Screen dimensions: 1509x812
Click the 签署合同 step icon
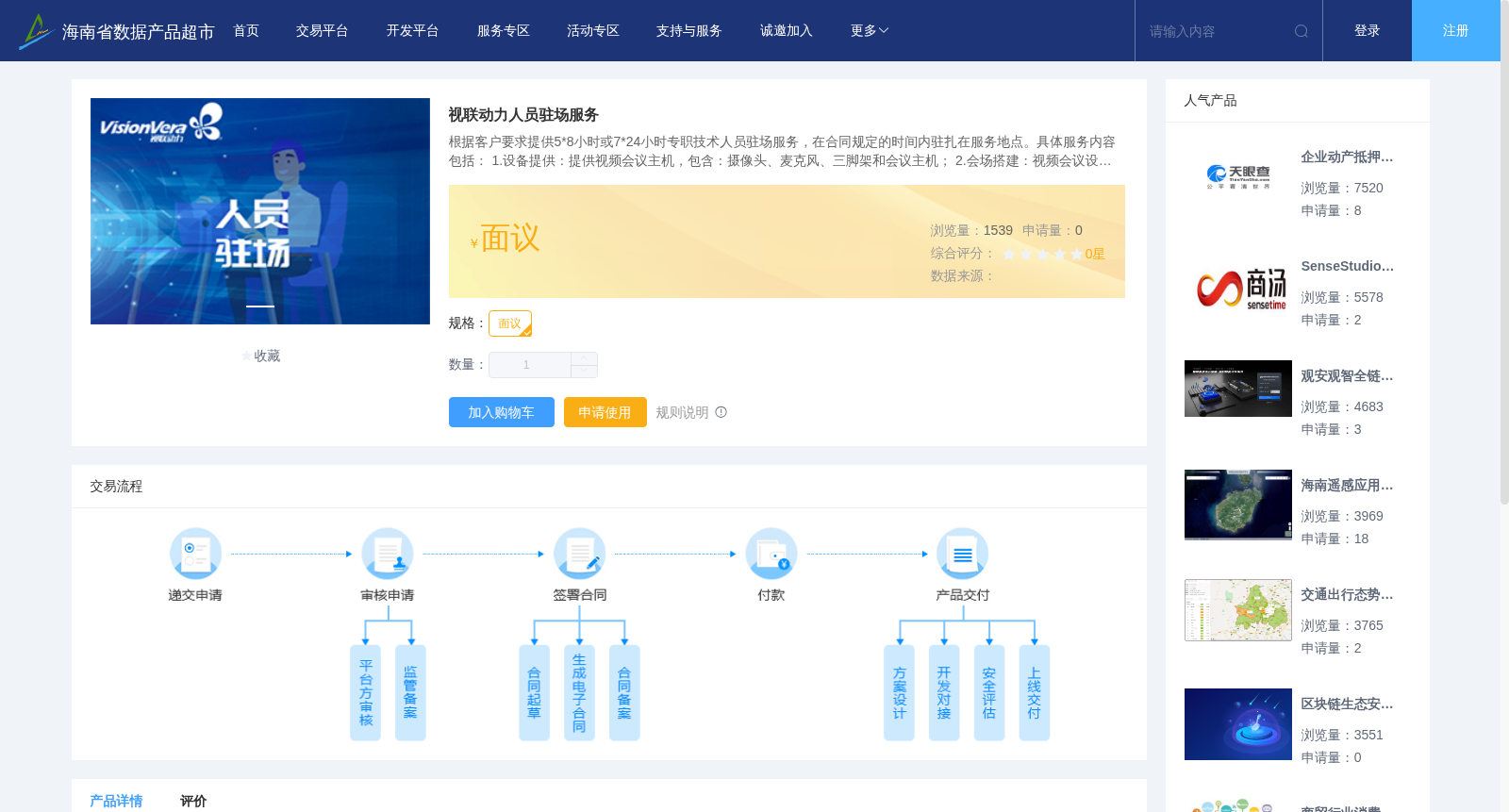(579, 554)
